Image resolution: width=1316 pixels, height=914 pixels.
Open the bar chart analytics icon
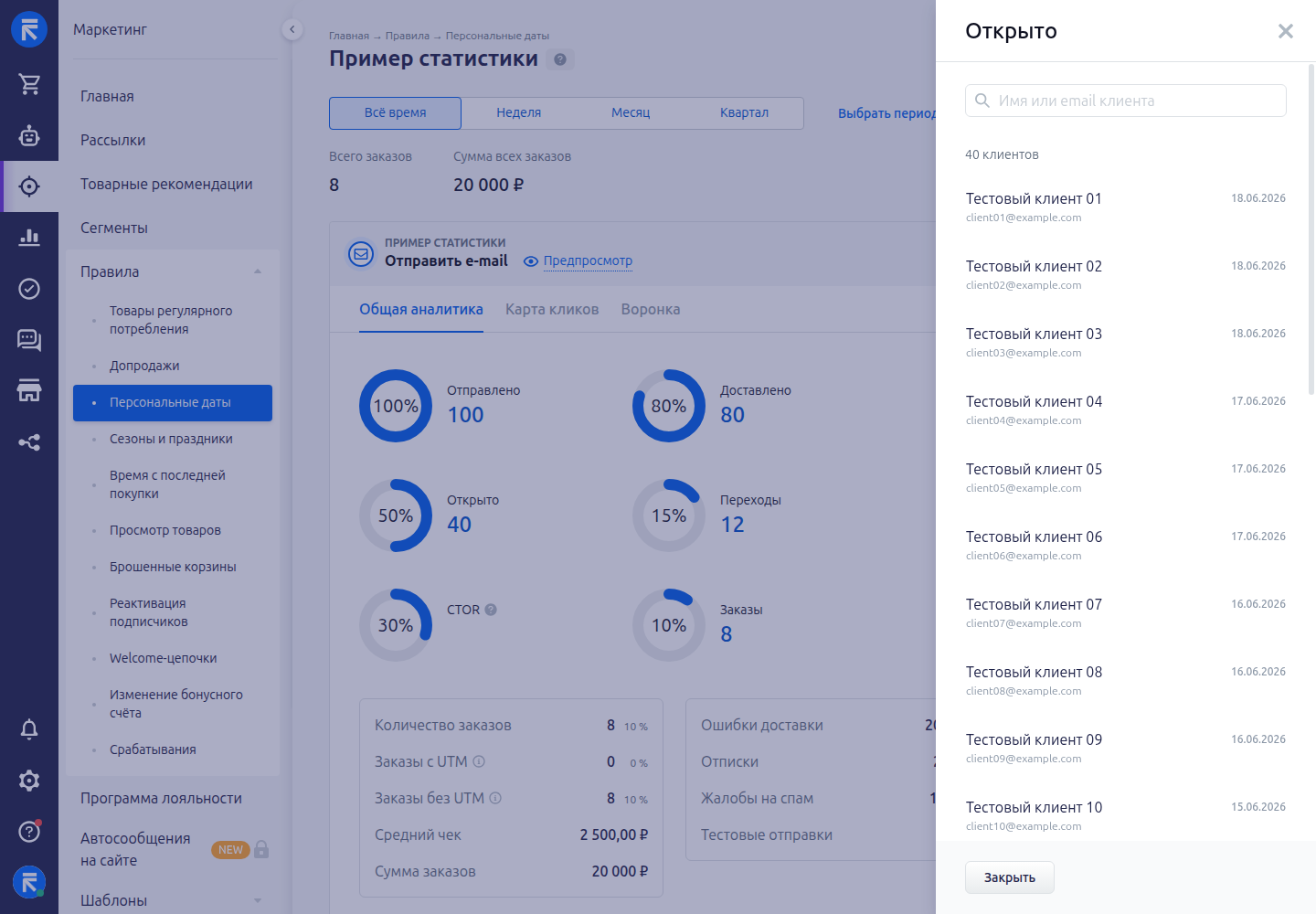[29, 238]
